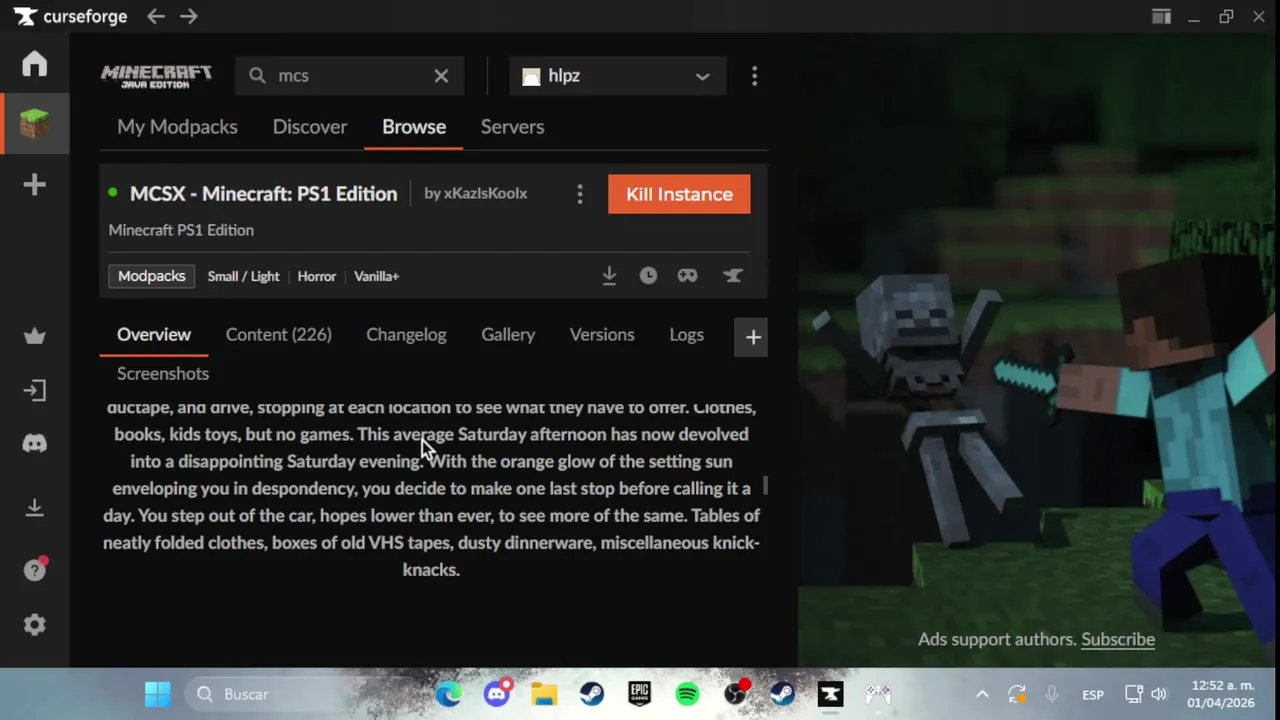Switch to My Modpacks tab
Screen dimensions: 1280x720
(x=177, y=127)
